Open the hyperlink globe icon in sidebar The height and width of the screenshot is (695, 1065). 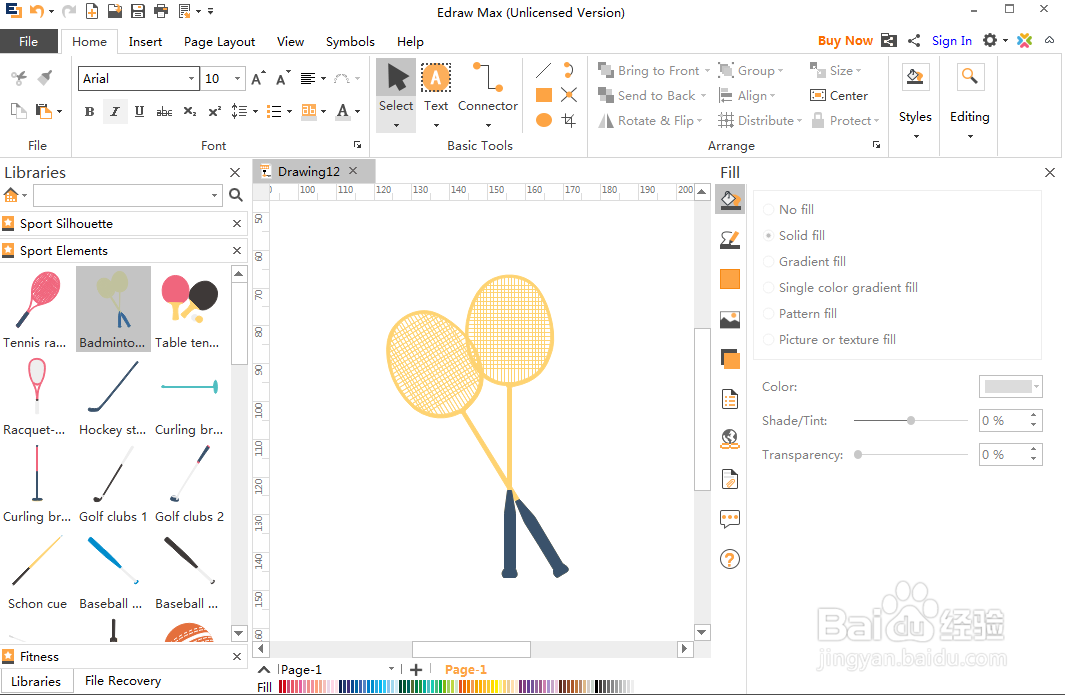730,440
